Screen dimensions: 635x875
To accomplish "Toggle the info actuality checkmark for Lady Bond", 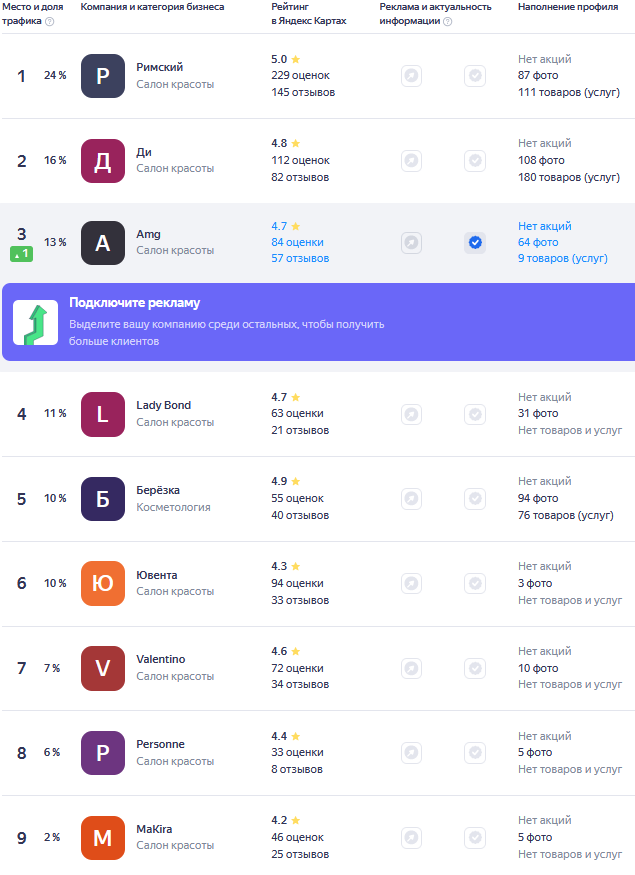I will [x=475, y=414].
